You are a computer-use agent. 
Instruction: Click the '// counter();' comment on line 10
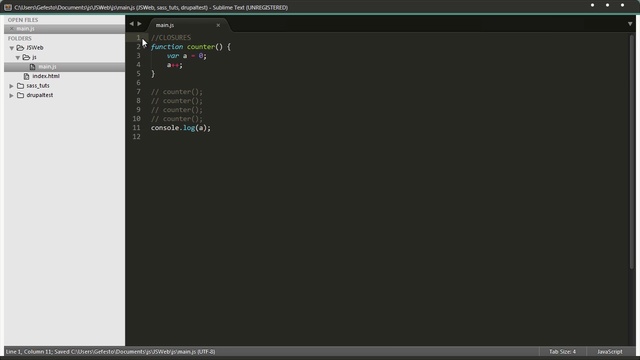177,119
